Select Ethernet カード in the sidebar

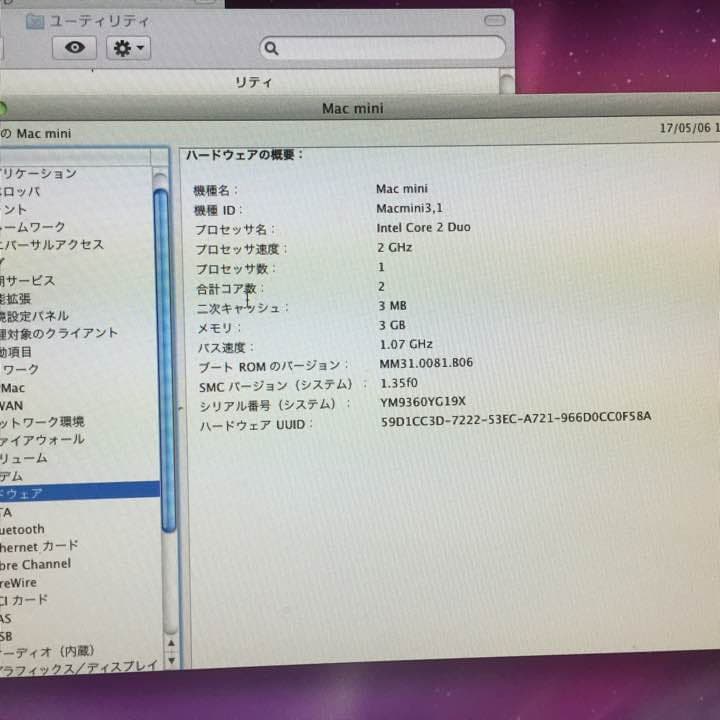click(x=40, y=546)
